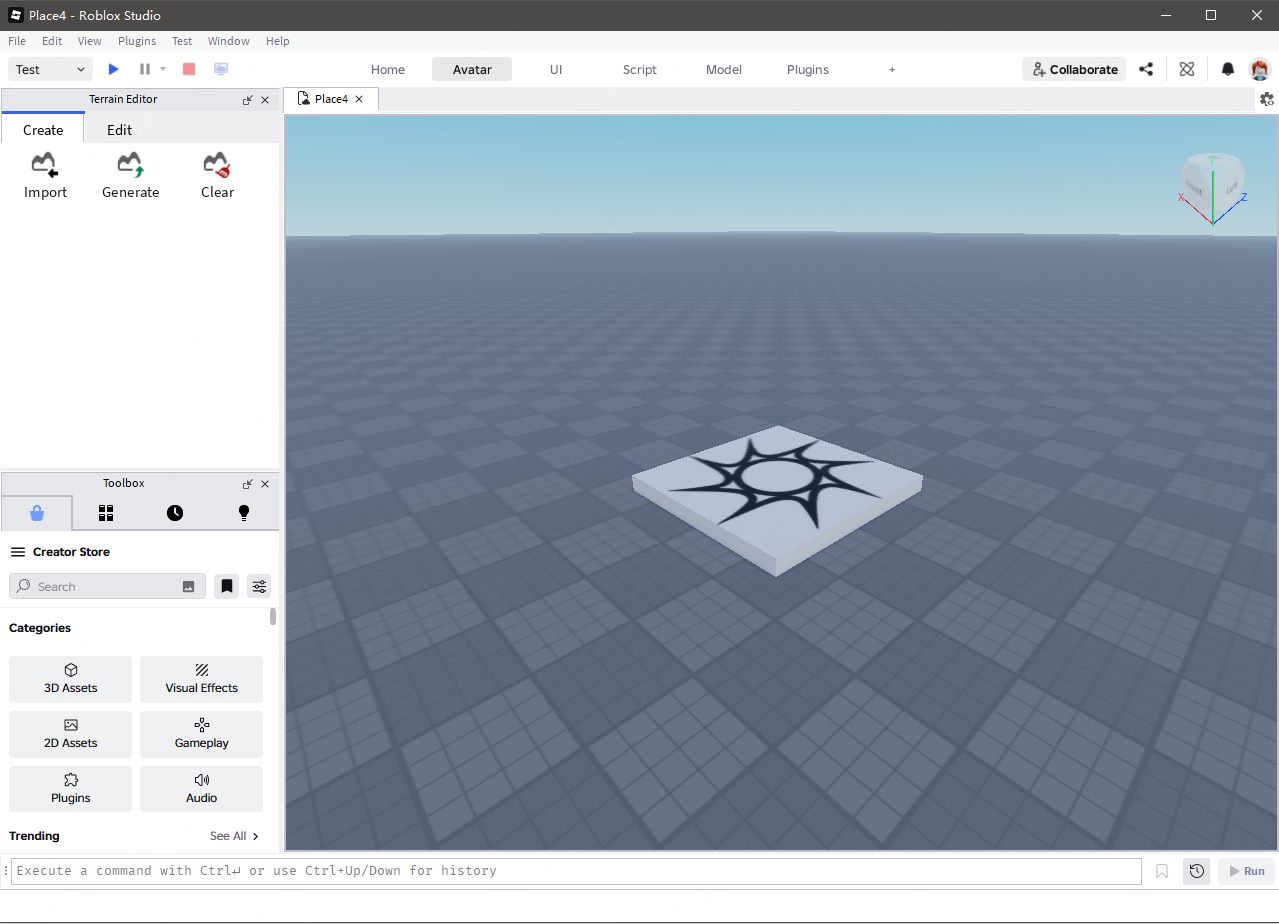
Task: Open the Toolbox Inventory grid tab
Action: (x=106, y=513)
